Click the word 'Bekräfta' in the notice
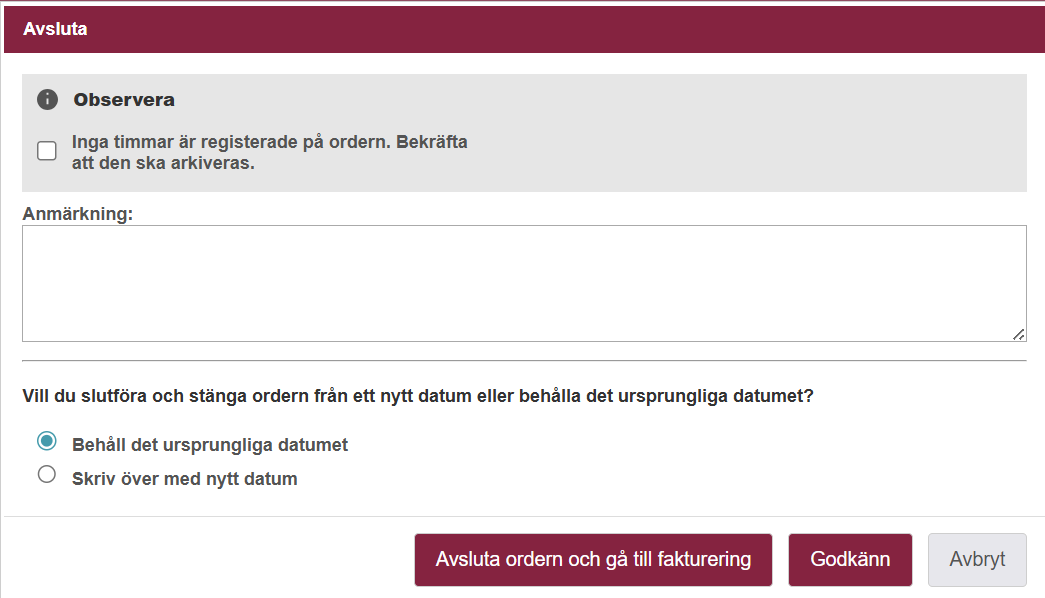The width and height of the screenshot is (1045, 598). pos(432,142)
